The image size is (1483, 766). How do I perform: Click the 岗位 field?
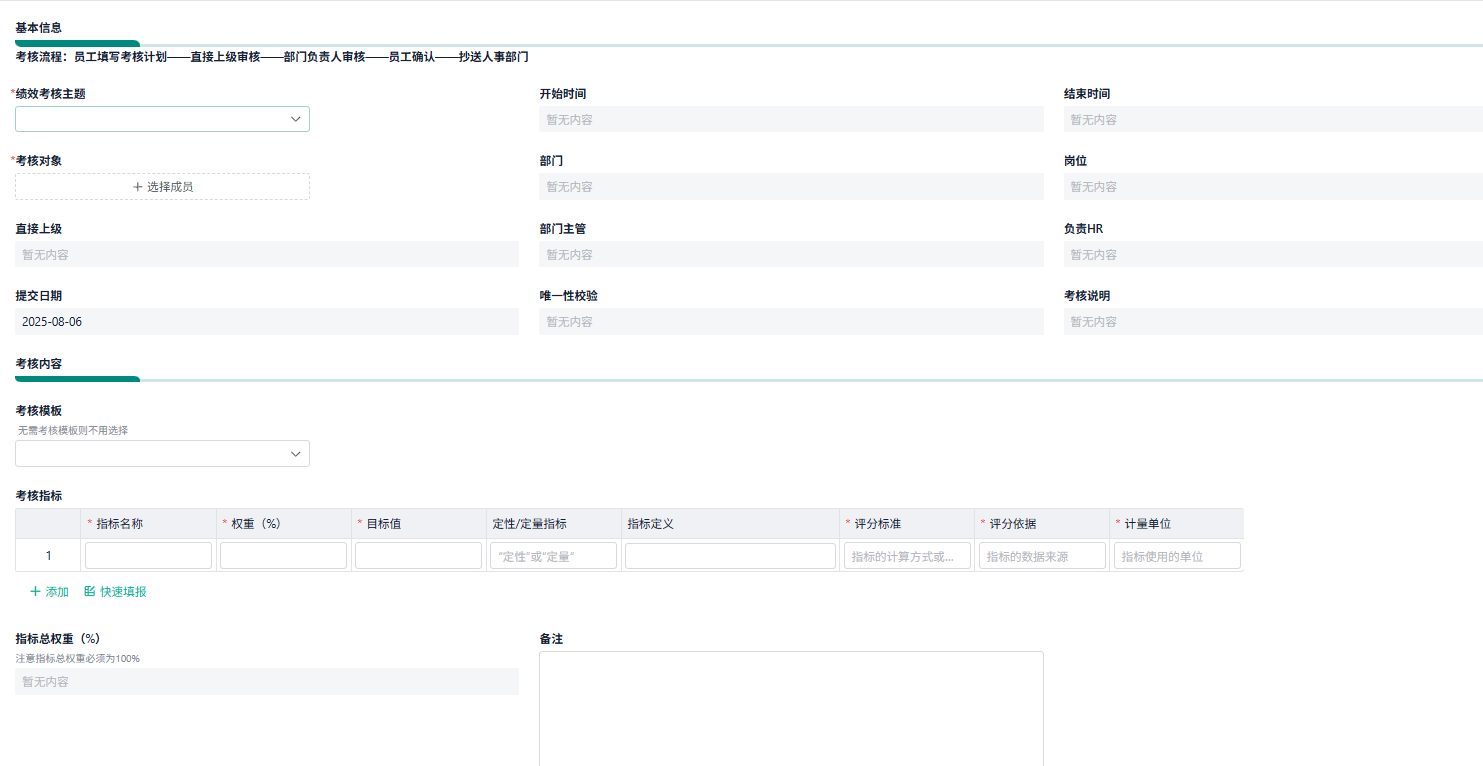[1273, 187]
